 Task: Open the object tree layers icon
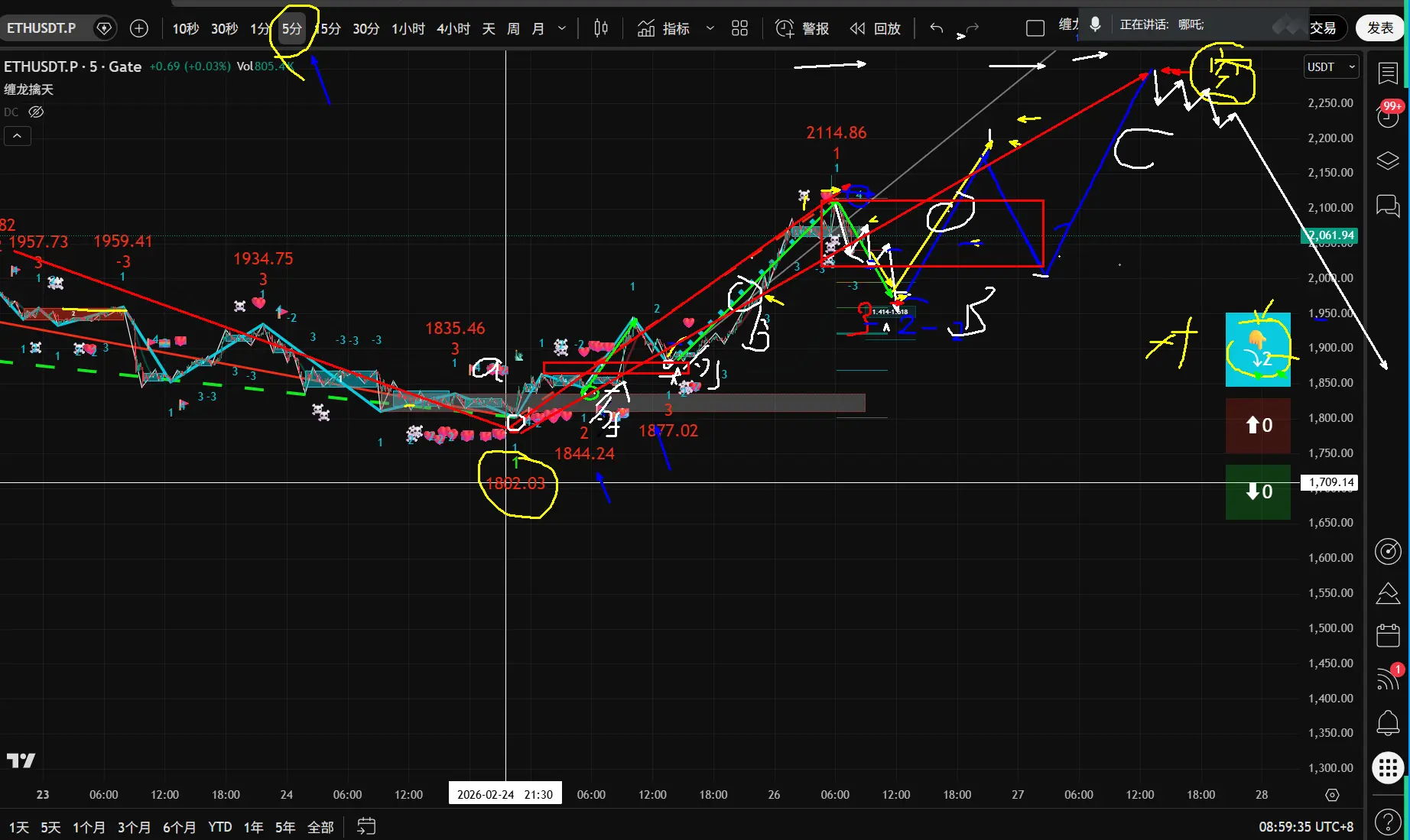[1388, 161]
